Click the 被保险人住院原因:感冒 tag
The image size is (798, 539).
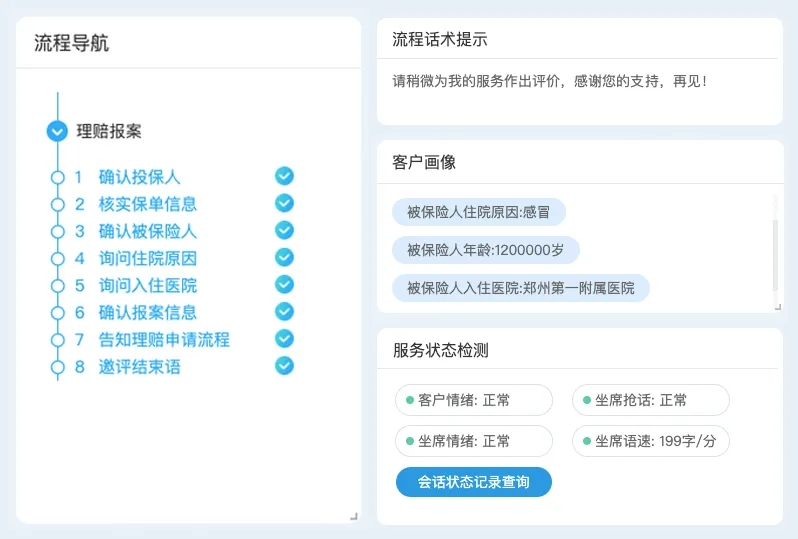pyautogui.click(x=479, y=212)
